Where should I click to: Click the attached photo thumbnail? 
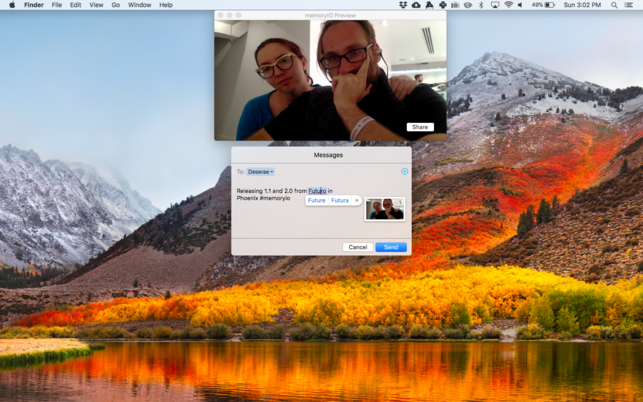coord(385,209)
